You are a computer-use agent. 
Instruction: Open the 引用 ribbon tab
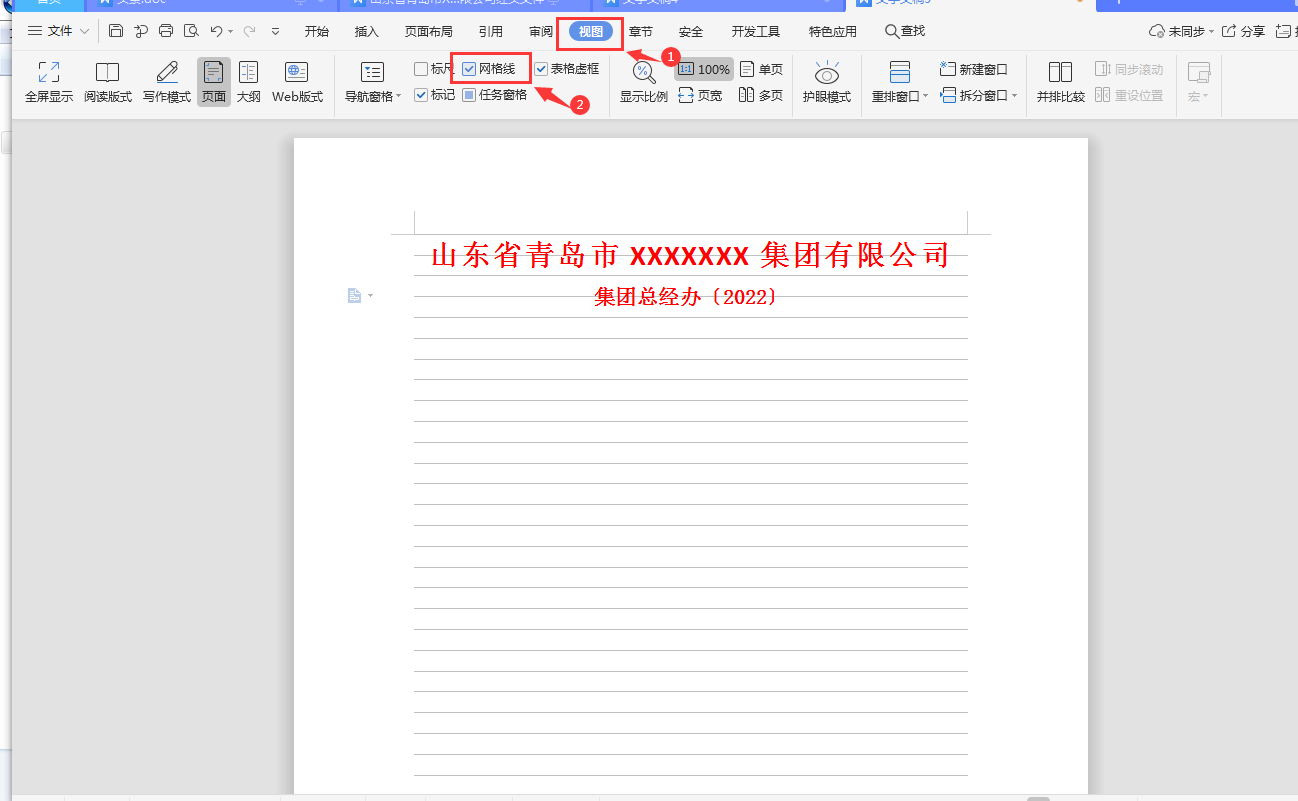coord(490,32)
